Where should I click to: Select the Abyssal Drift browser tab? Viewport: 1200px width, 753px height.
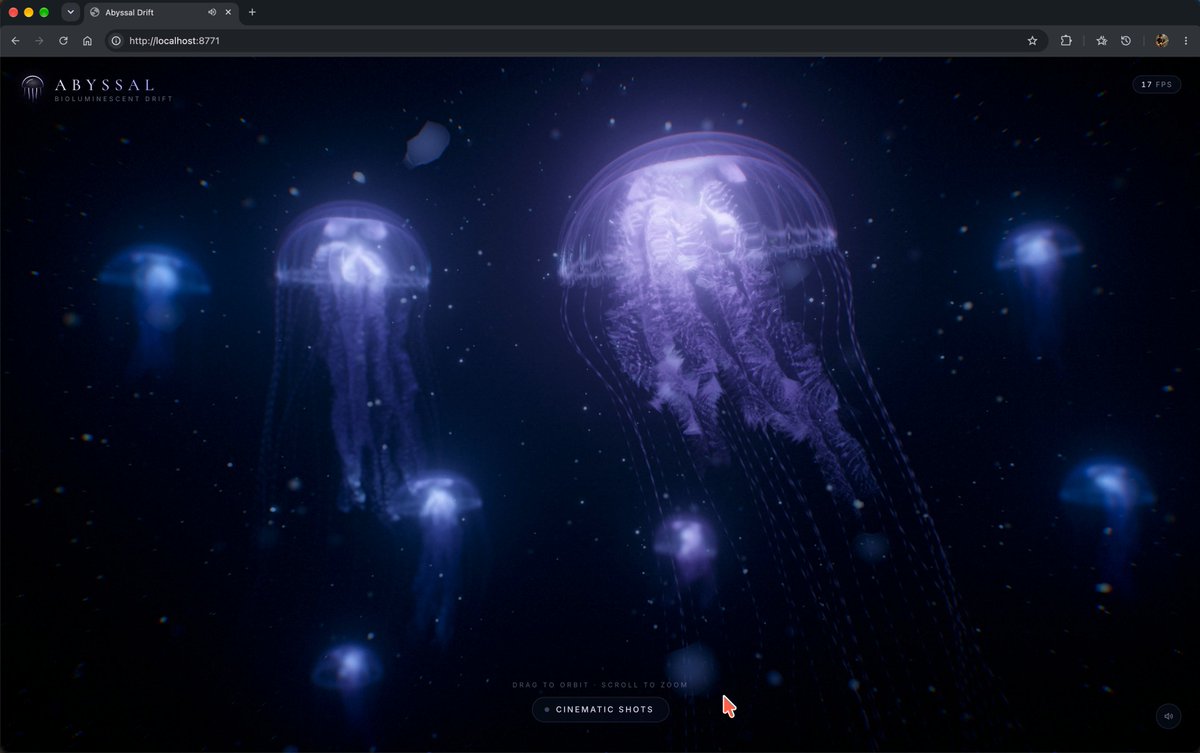[161, 12]
